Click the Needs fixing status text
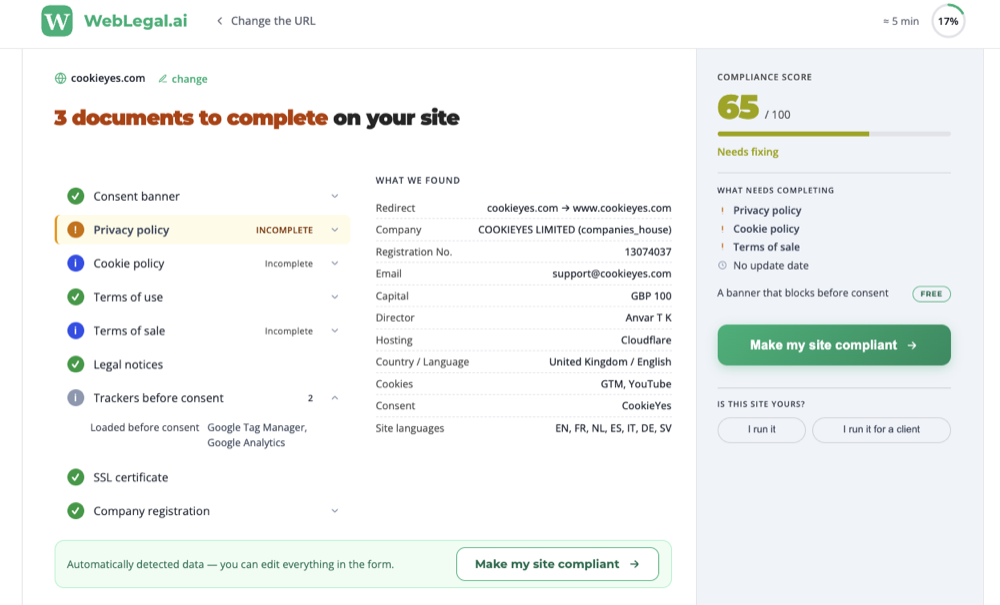This screenshot has width=1000, height=605. click(747, 152)
